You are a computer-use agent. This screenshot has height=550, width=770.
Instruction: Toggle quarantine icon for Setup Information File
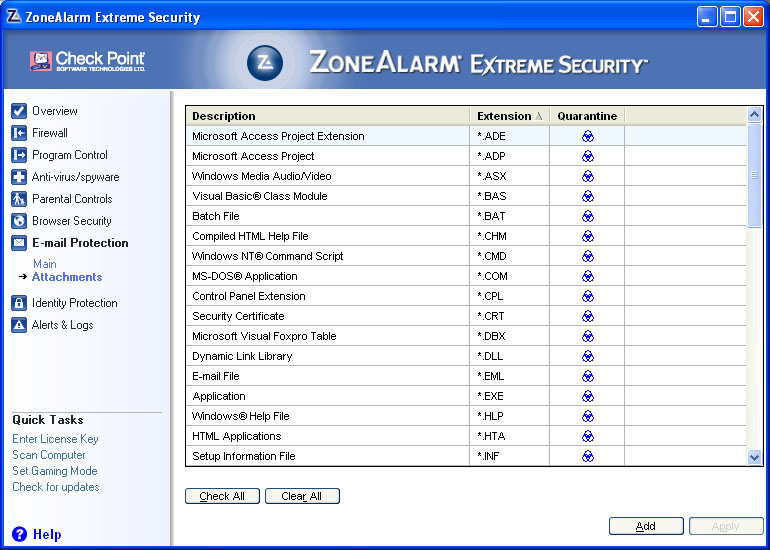pos(587,456)
